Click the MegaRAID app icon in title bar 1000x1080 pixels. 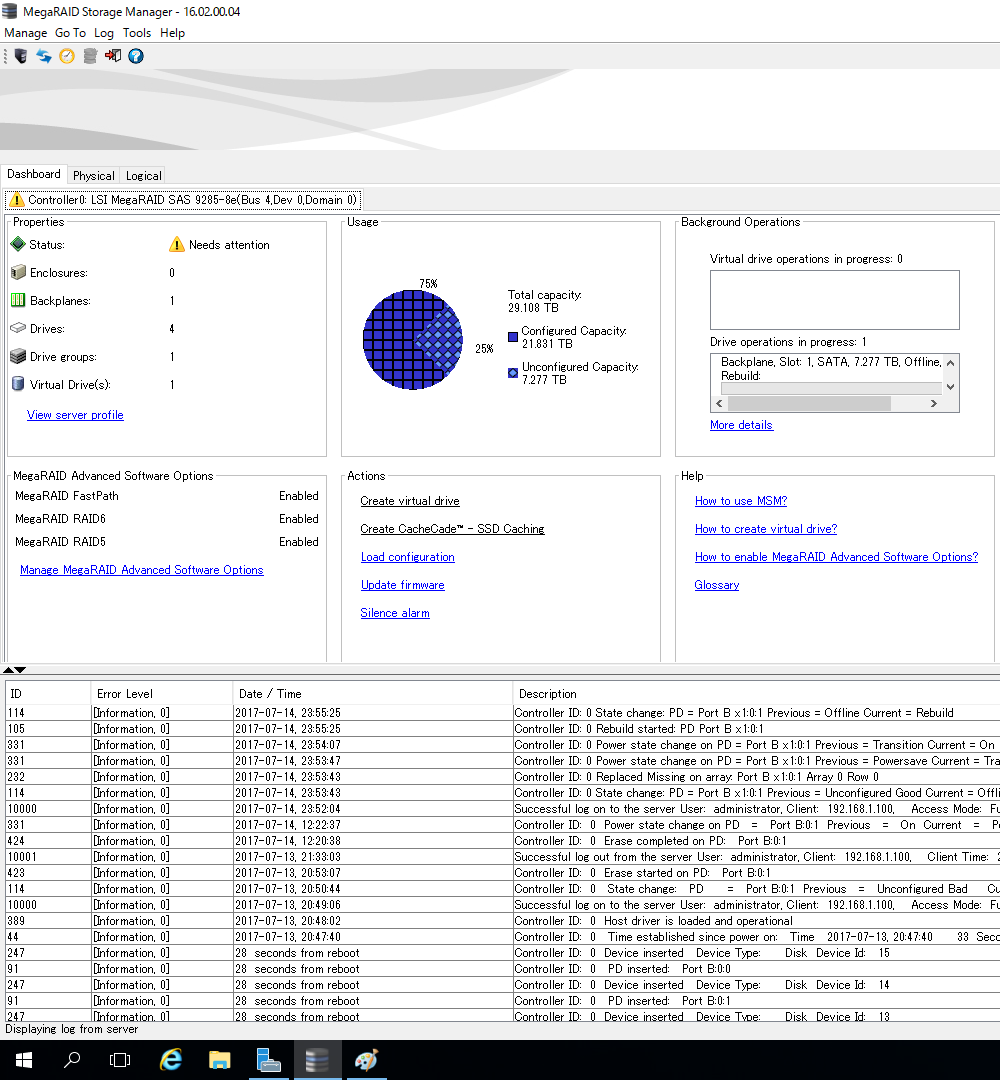(10, 11)
